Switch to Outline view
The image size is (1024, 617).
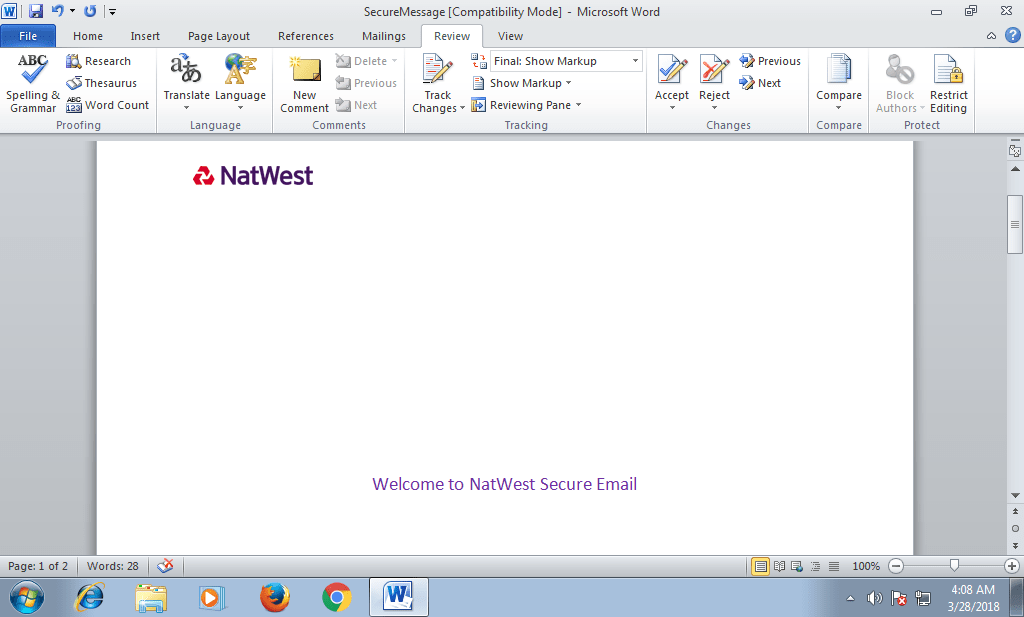[x=815, y=566]
